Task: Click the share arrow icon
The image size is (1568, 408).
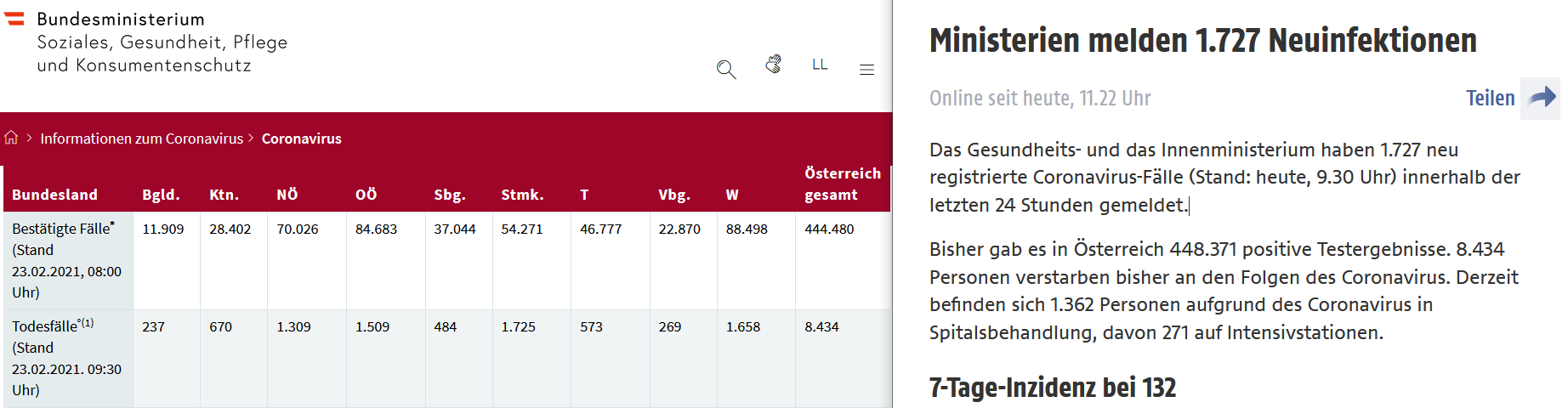Action: click(x=1541, y=98)
